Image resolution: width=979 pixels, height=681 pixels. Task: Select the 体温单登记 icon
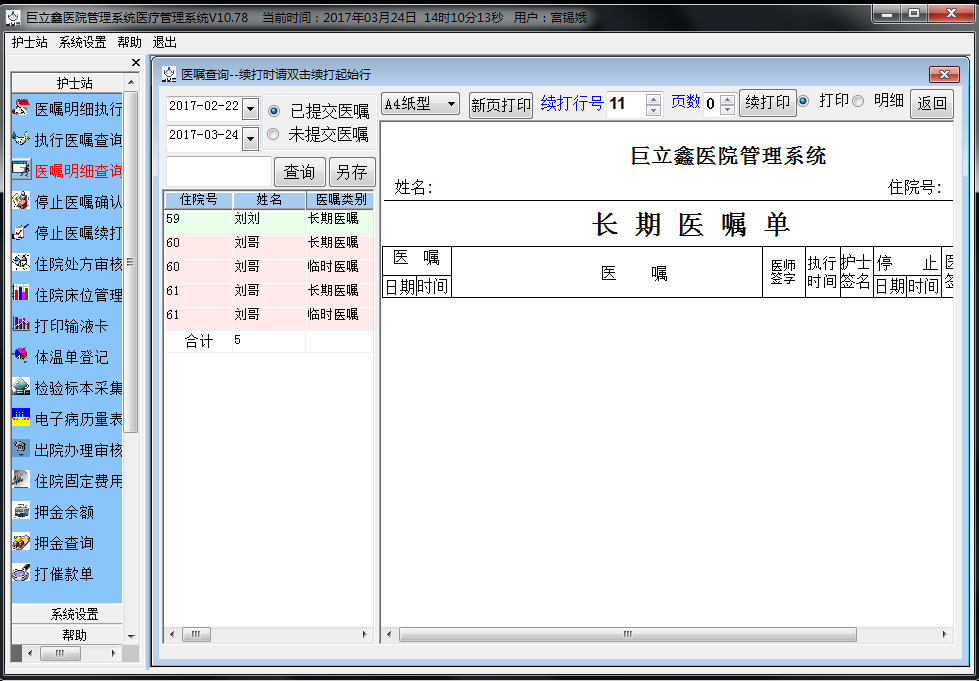(x=21, y=356)
